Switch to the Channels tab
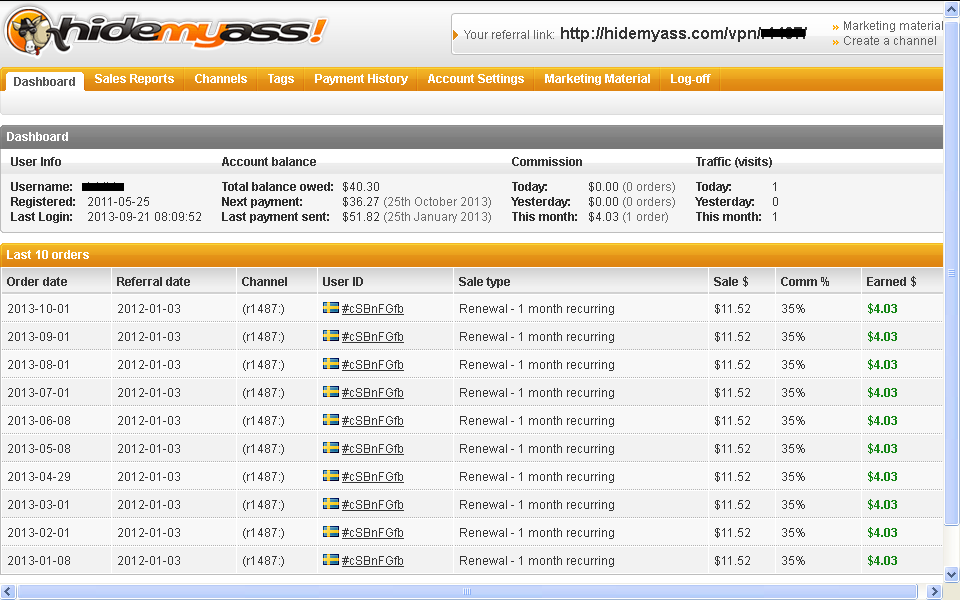Viewport: 960px width, 600px height. click(220, 78)
